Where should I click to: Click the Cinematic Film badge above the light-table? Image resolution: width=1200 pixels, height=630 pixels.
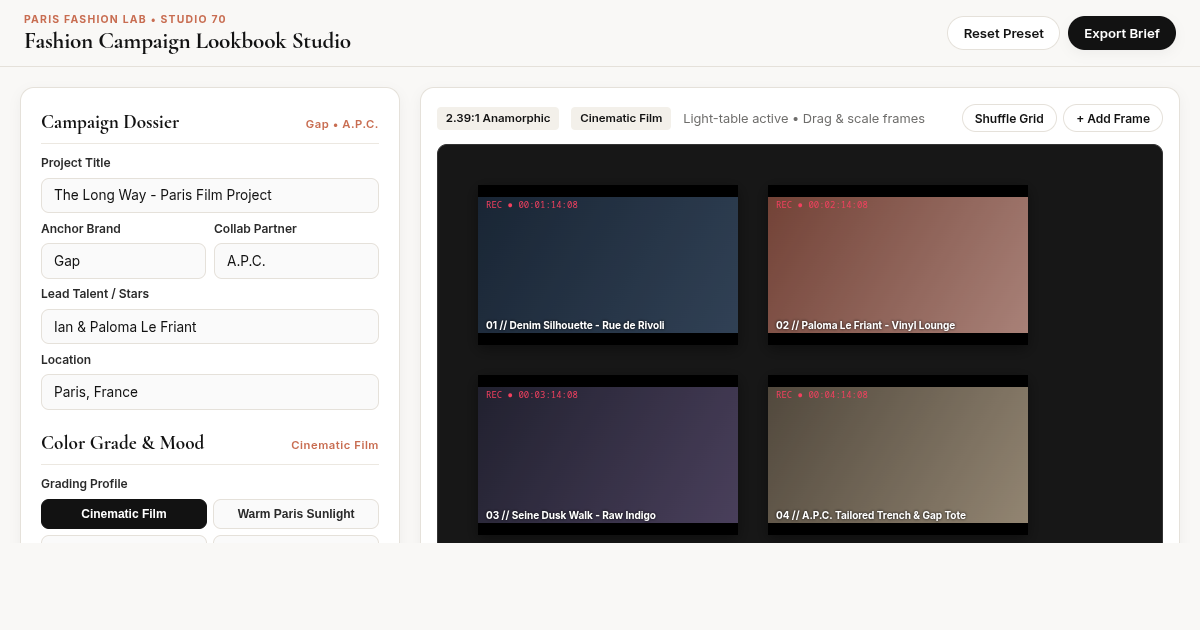pyautogui.click(x=621, y=118)
